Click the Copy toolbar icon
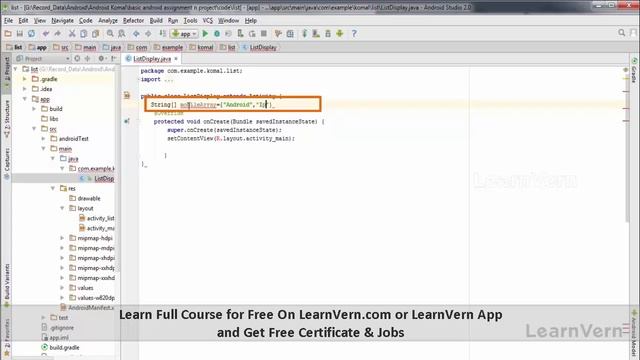Image resolution: width=640 pixels, height=360 pixels. tap(84, 34)
